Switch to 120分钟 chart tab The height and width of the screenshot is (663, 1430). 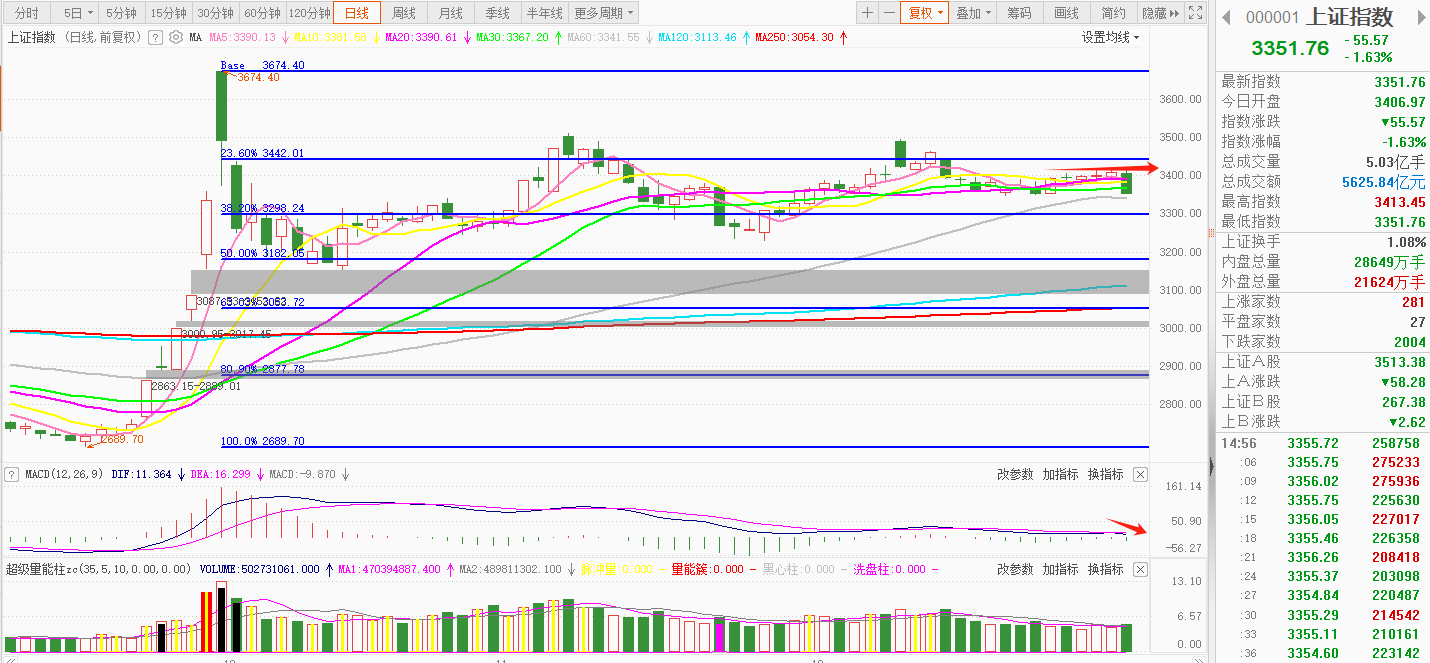pyautogui.click(x=309, y=13)
